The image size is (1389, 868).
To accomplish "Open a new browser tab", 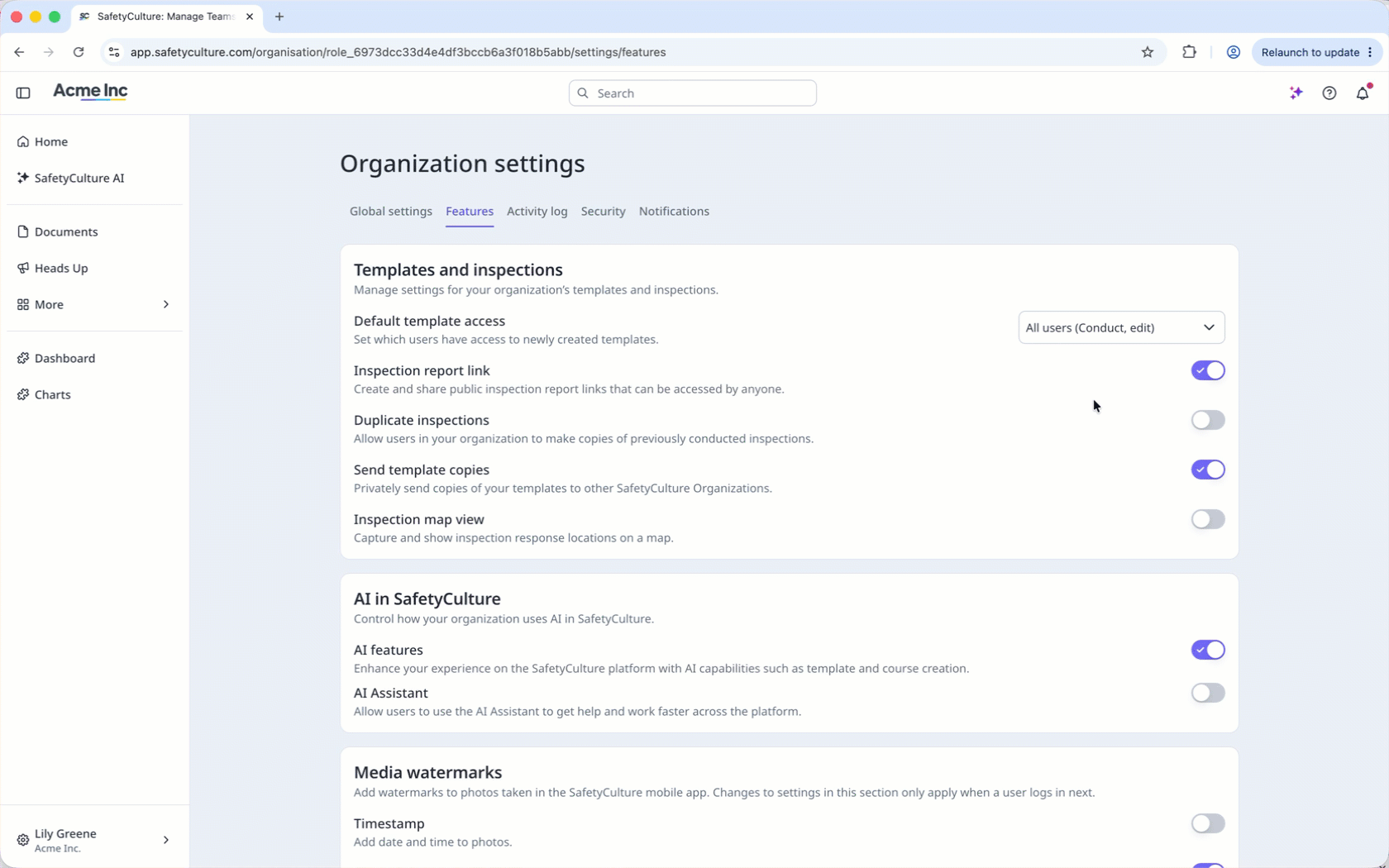I will click(279, 17).
